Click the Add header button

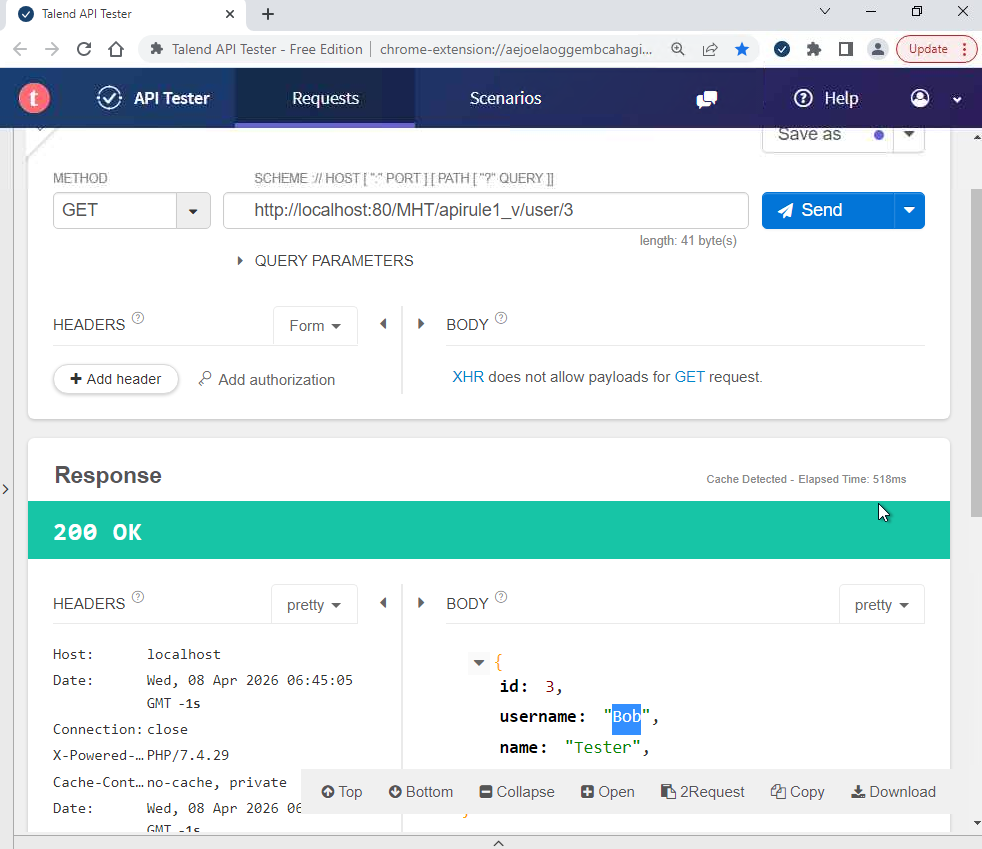(x=116, y=379)
